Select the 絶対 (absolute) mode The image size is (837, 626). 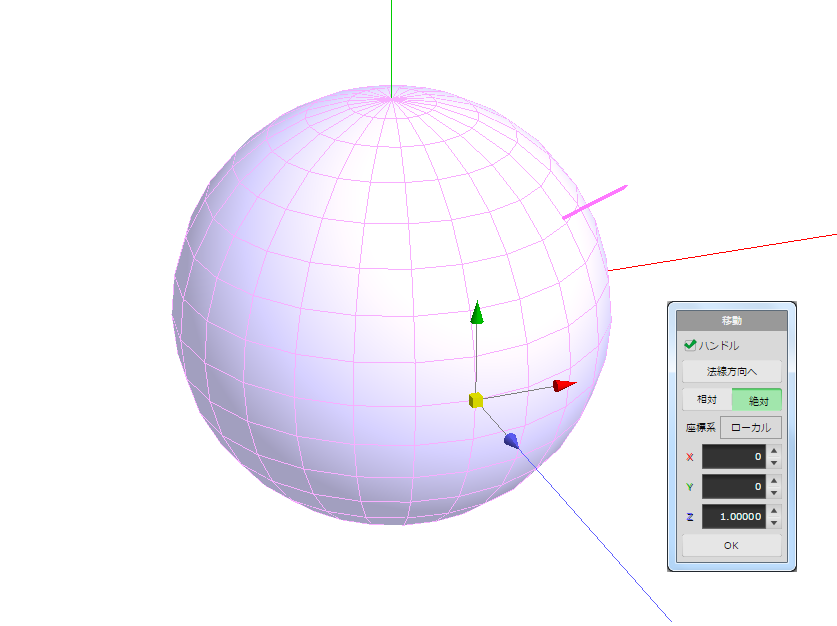point(757,399)
